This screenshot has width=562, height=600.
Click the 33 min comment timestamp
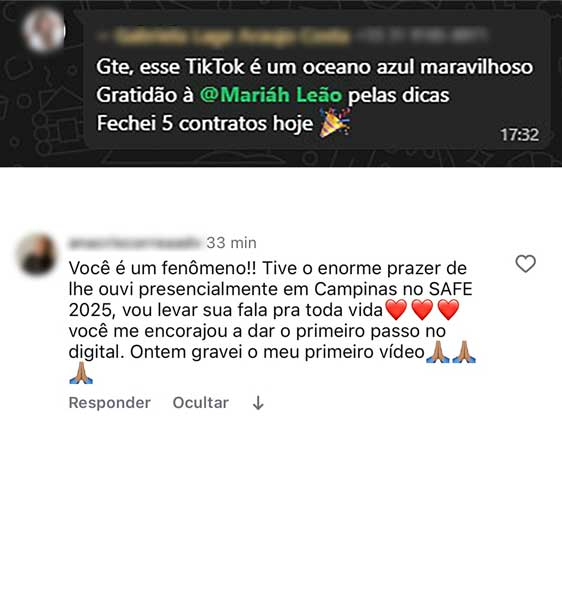(231, 243)
